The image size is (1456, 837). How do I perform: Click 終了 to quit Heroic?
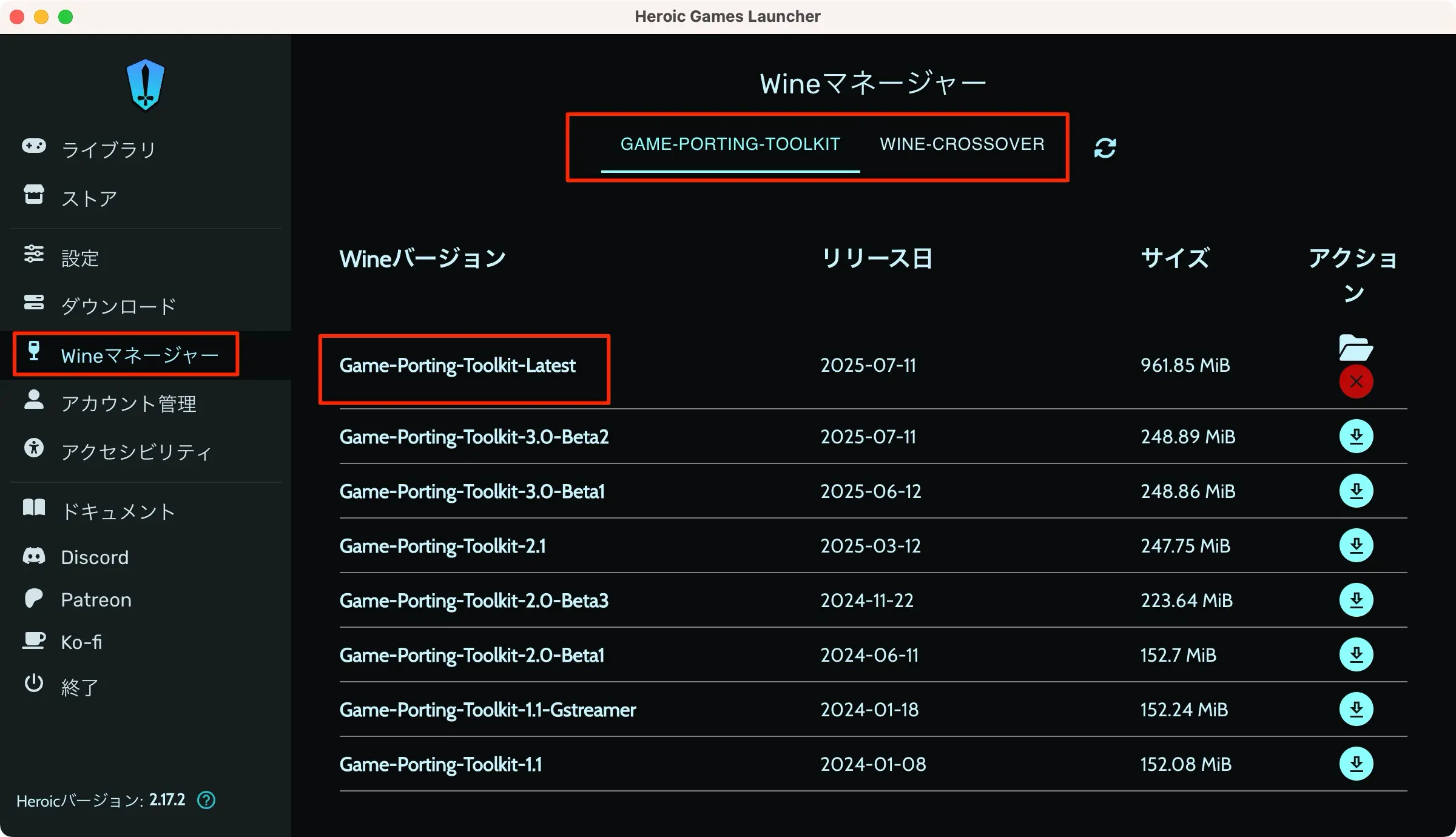pyautogui.click(x=79, y=687)
